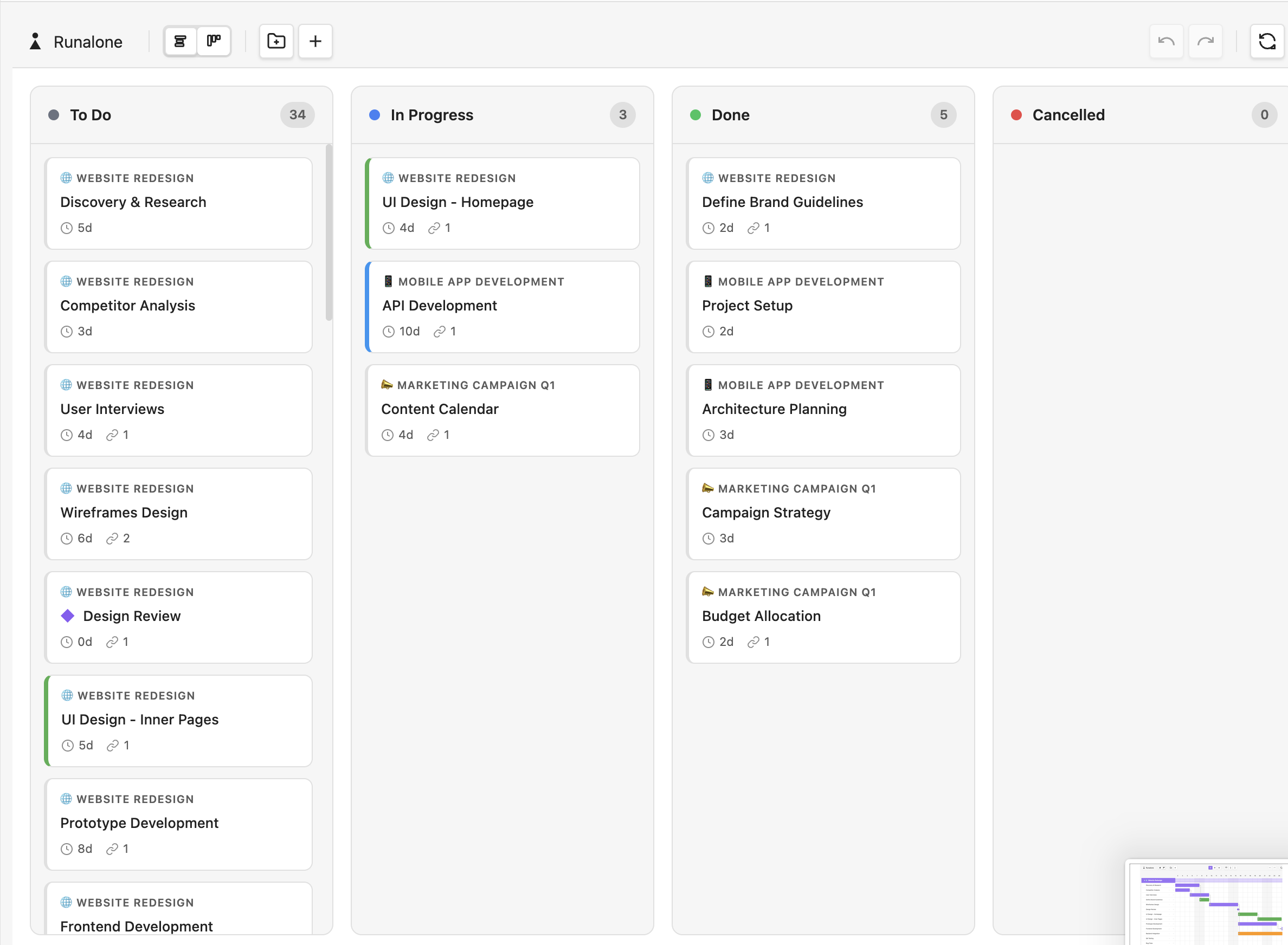Click the clock icon on API Development card
The image size is (1288, 945).
tap(389, 332)
